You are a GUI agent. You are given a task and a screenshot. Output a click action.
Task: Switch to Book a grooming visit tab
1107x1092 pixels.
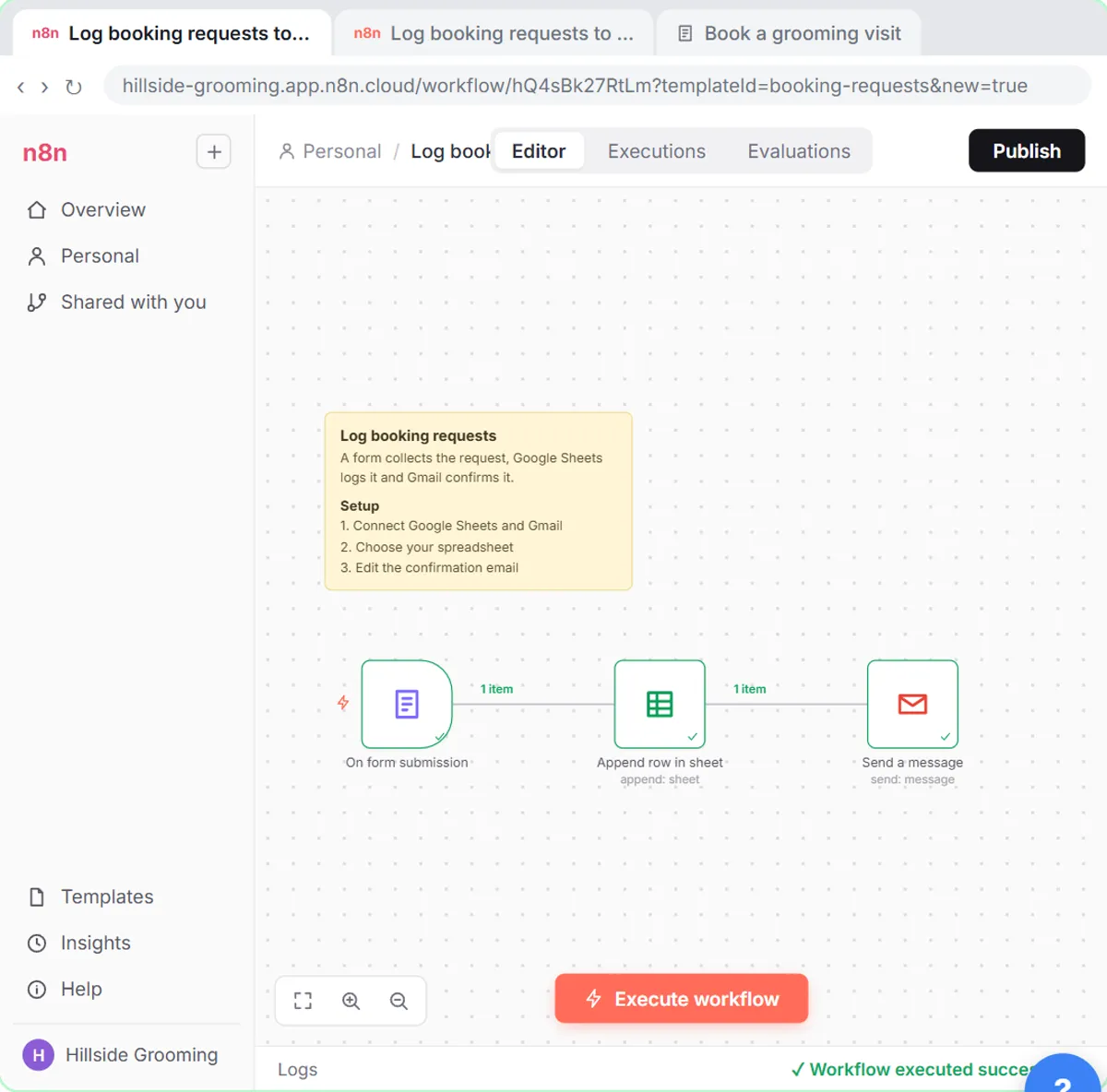[789, 34]
